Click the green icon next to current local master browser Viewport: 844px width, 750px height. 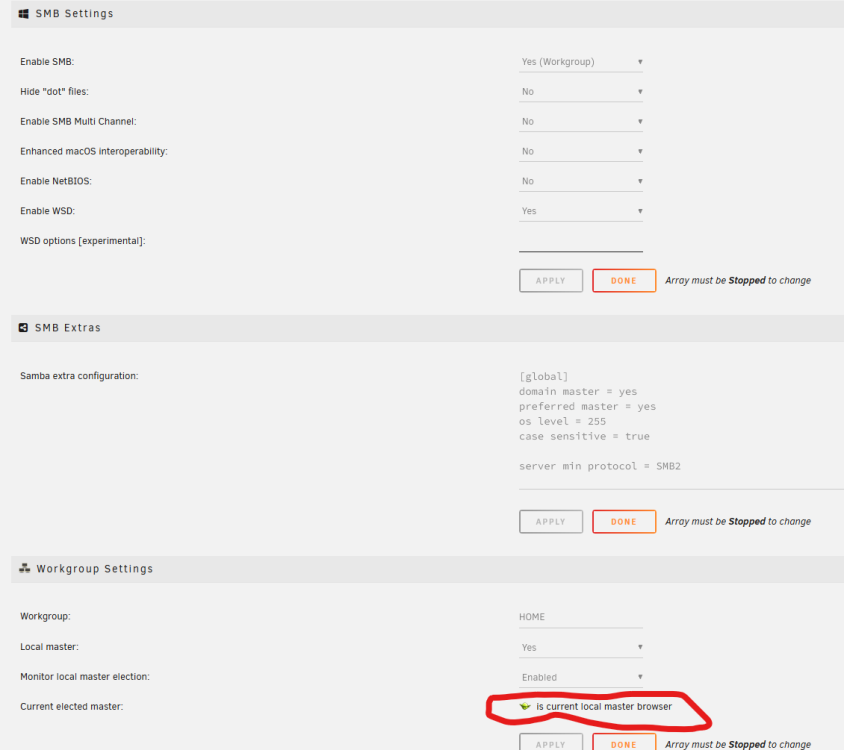pos(525,706)
